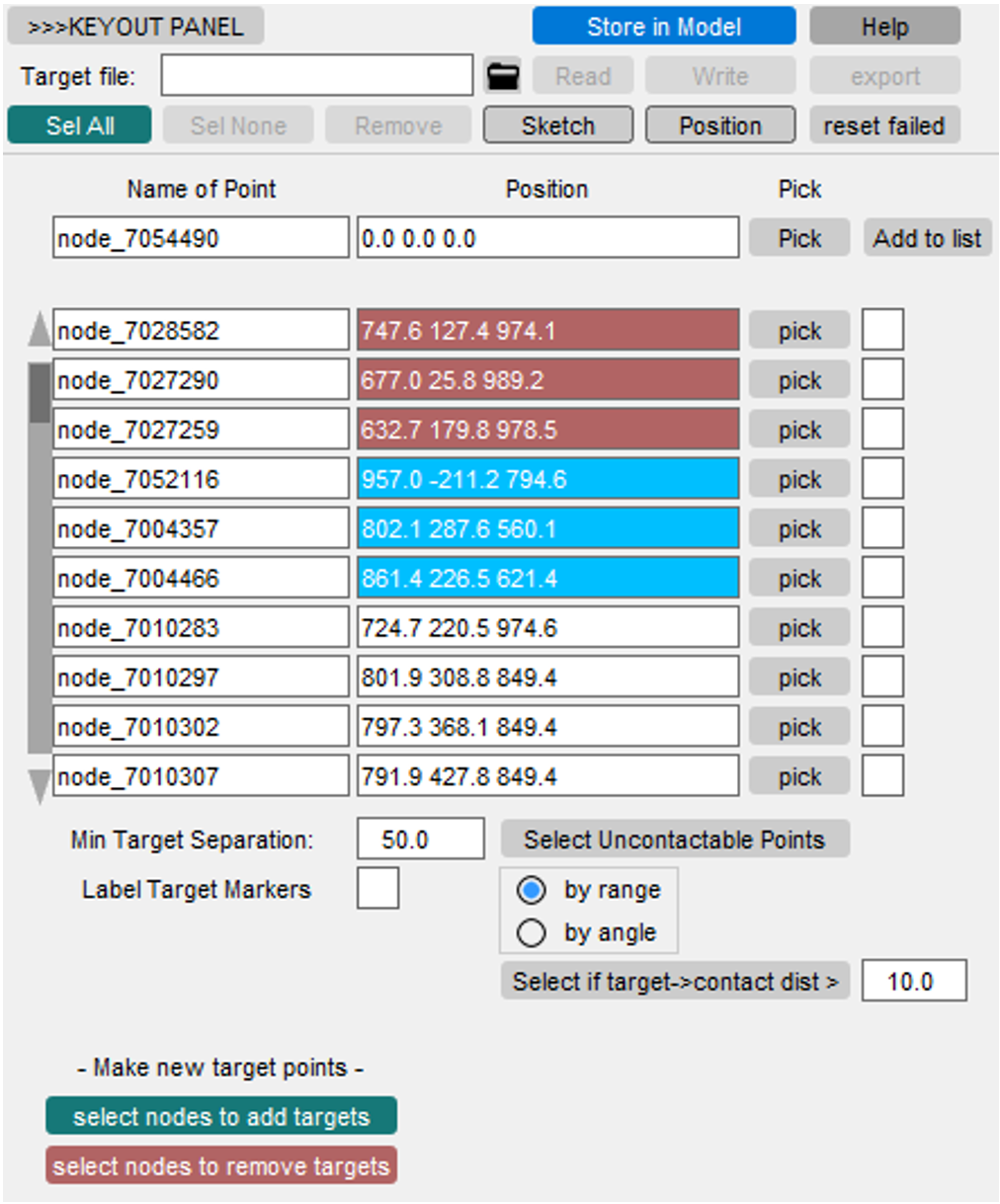Click the Target file input field
This screenshot has width=1000, height=1204.
(x=317, y=76)
